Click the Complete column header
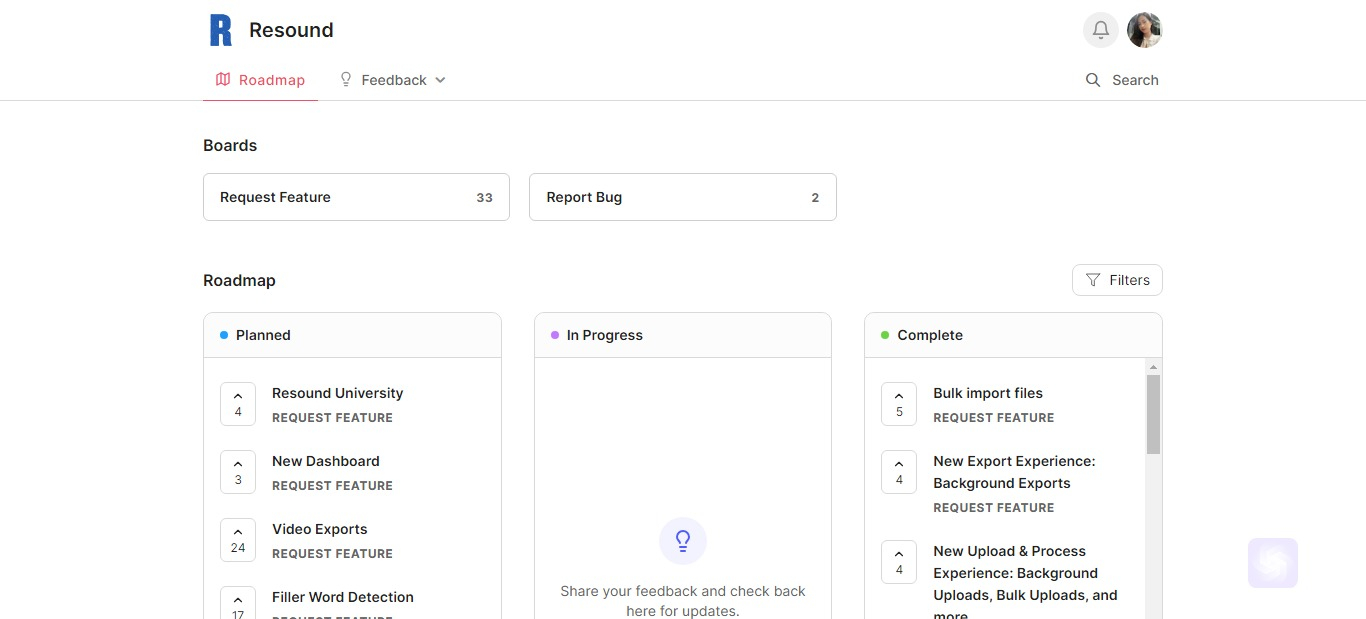1366x619 pixels. pyautogui.click(x=1013, y=335)
